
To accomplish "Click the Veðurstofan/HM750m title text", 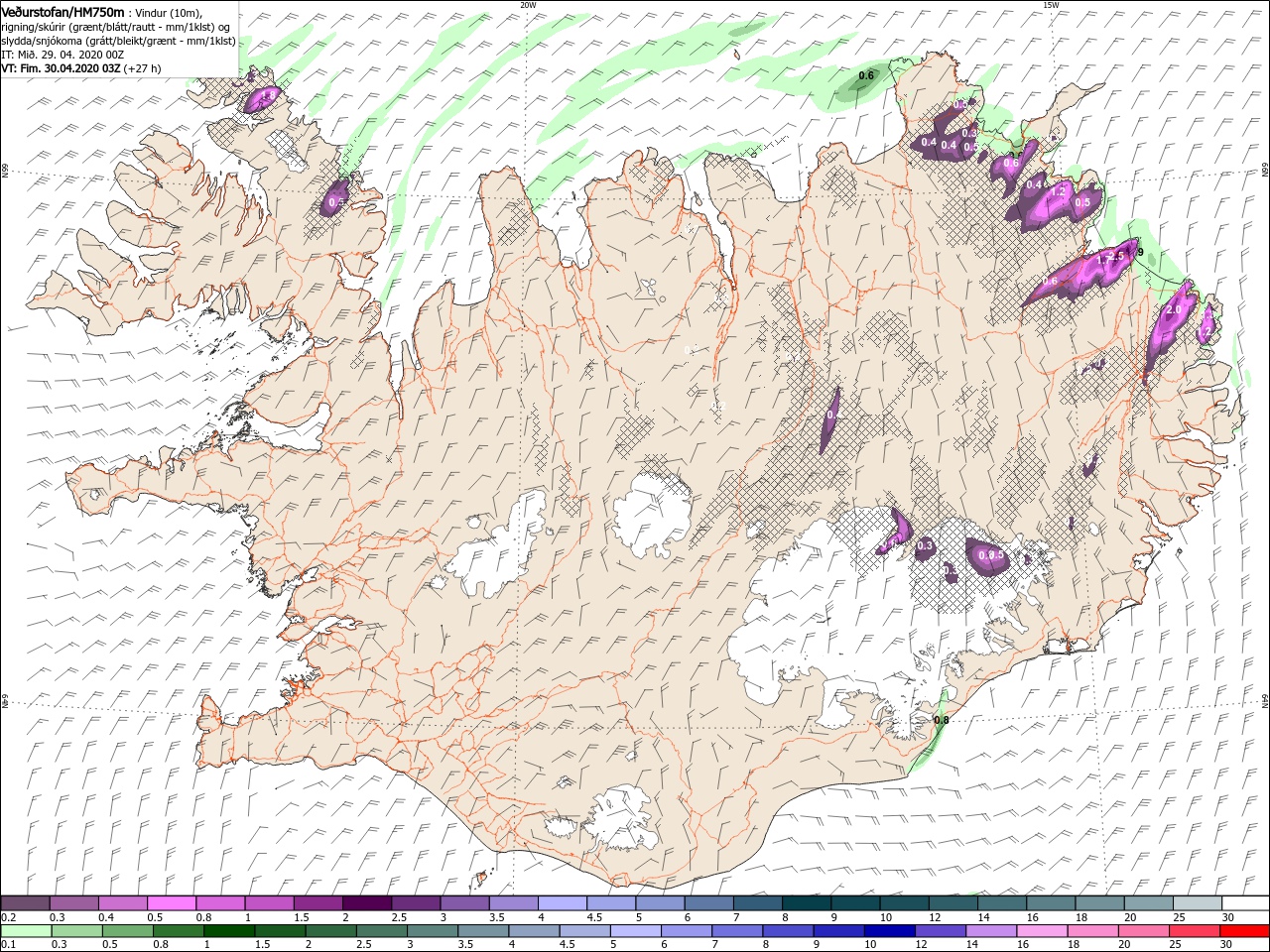I will click(63, 12).
